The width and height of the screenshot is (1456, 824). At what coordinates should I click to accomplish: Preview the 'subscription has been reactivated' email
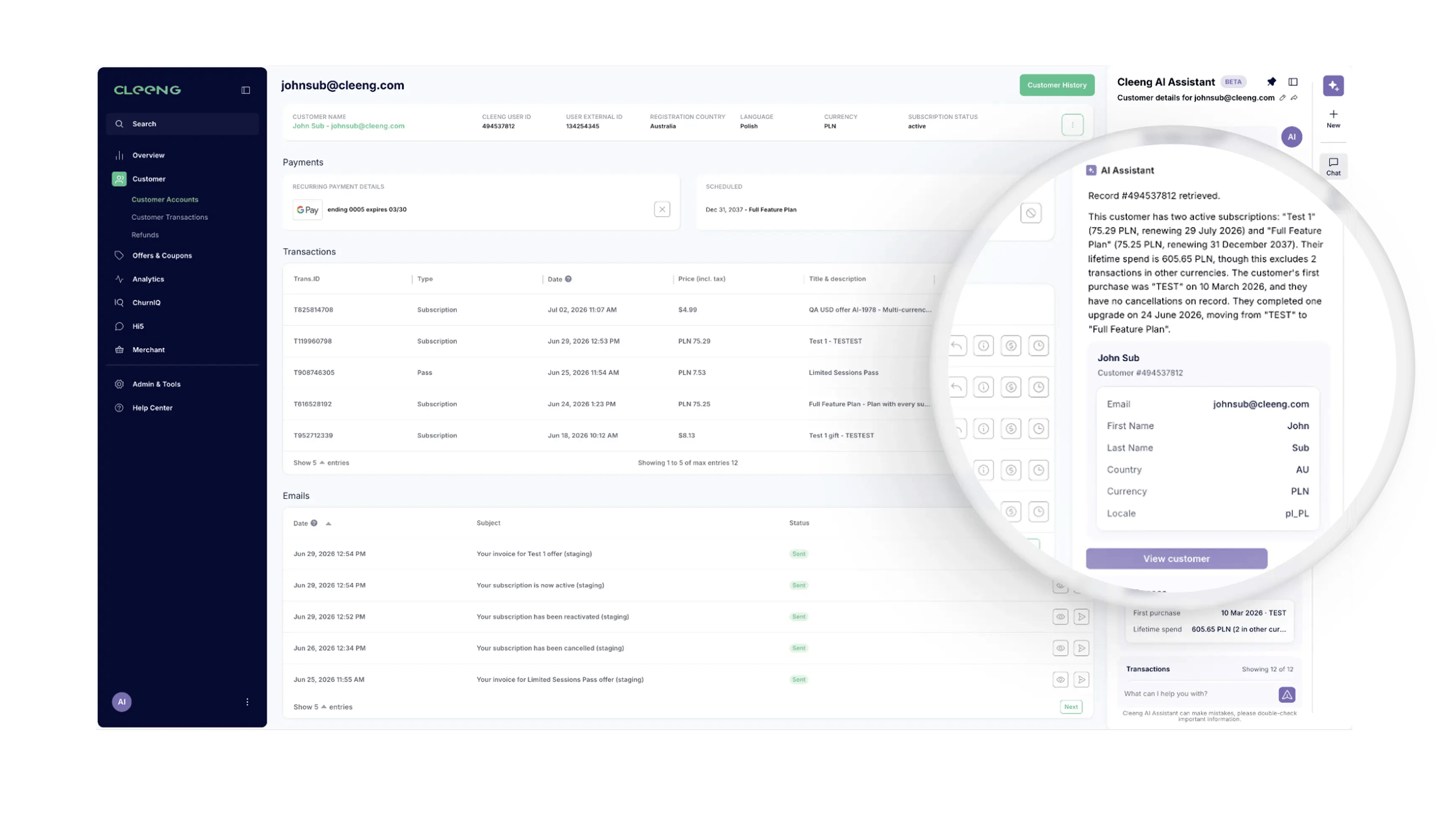[1060, 617]
